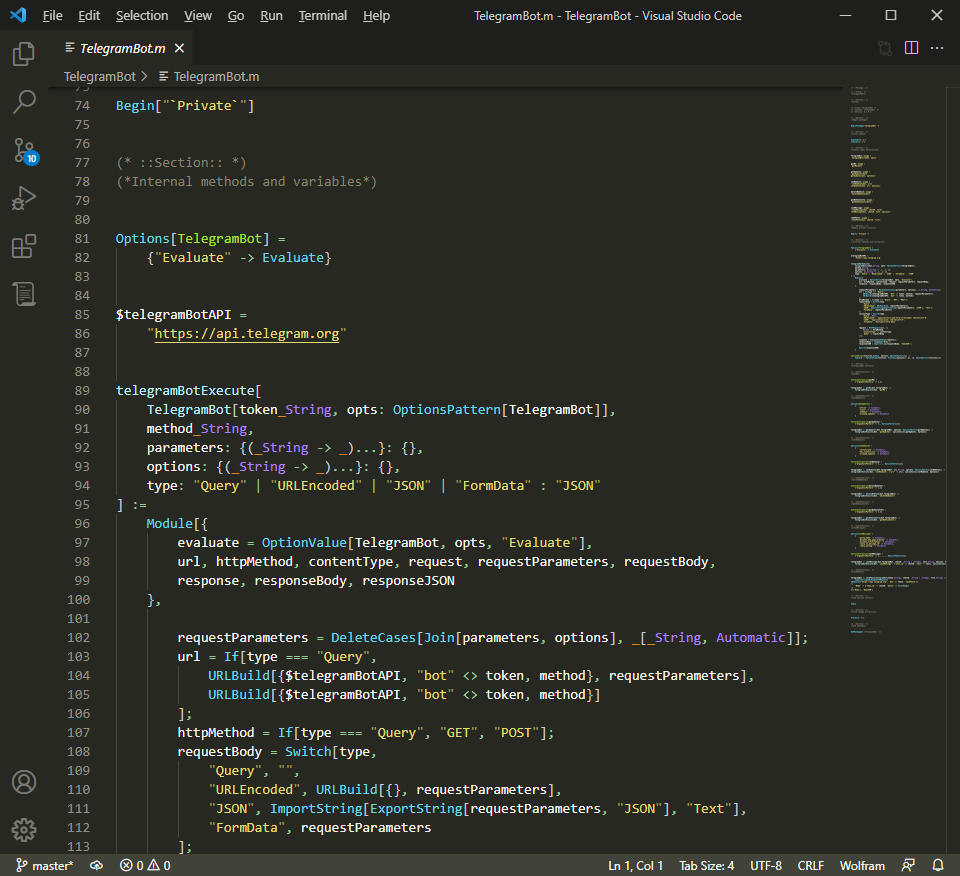
Task: Click on Options[TelegramBot] text
Action: click(193, 239)
